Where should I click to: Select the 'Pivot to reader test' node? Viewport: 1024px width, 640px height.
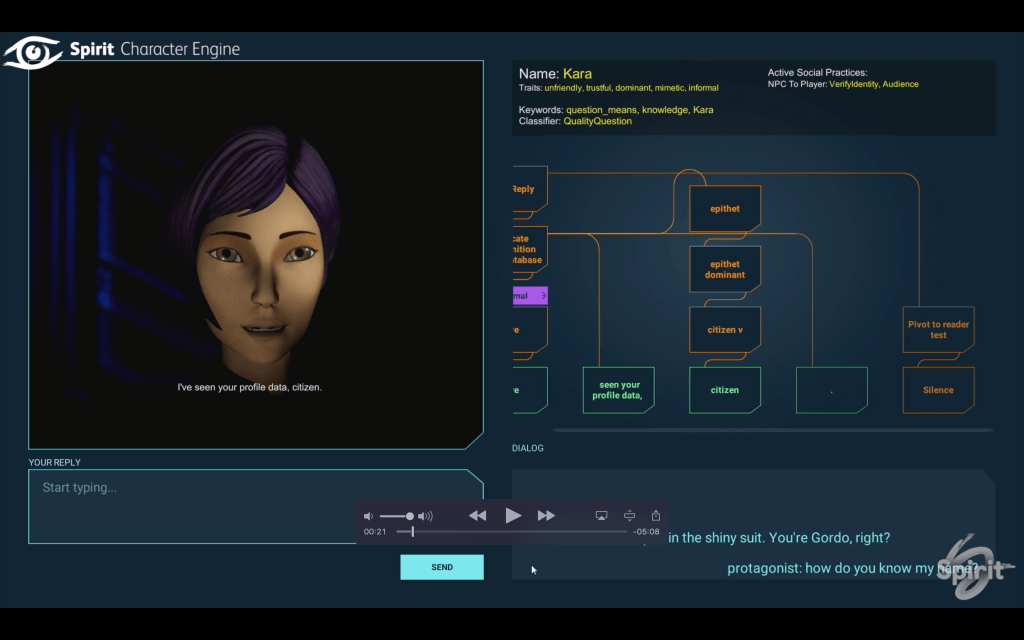[938, 330]
